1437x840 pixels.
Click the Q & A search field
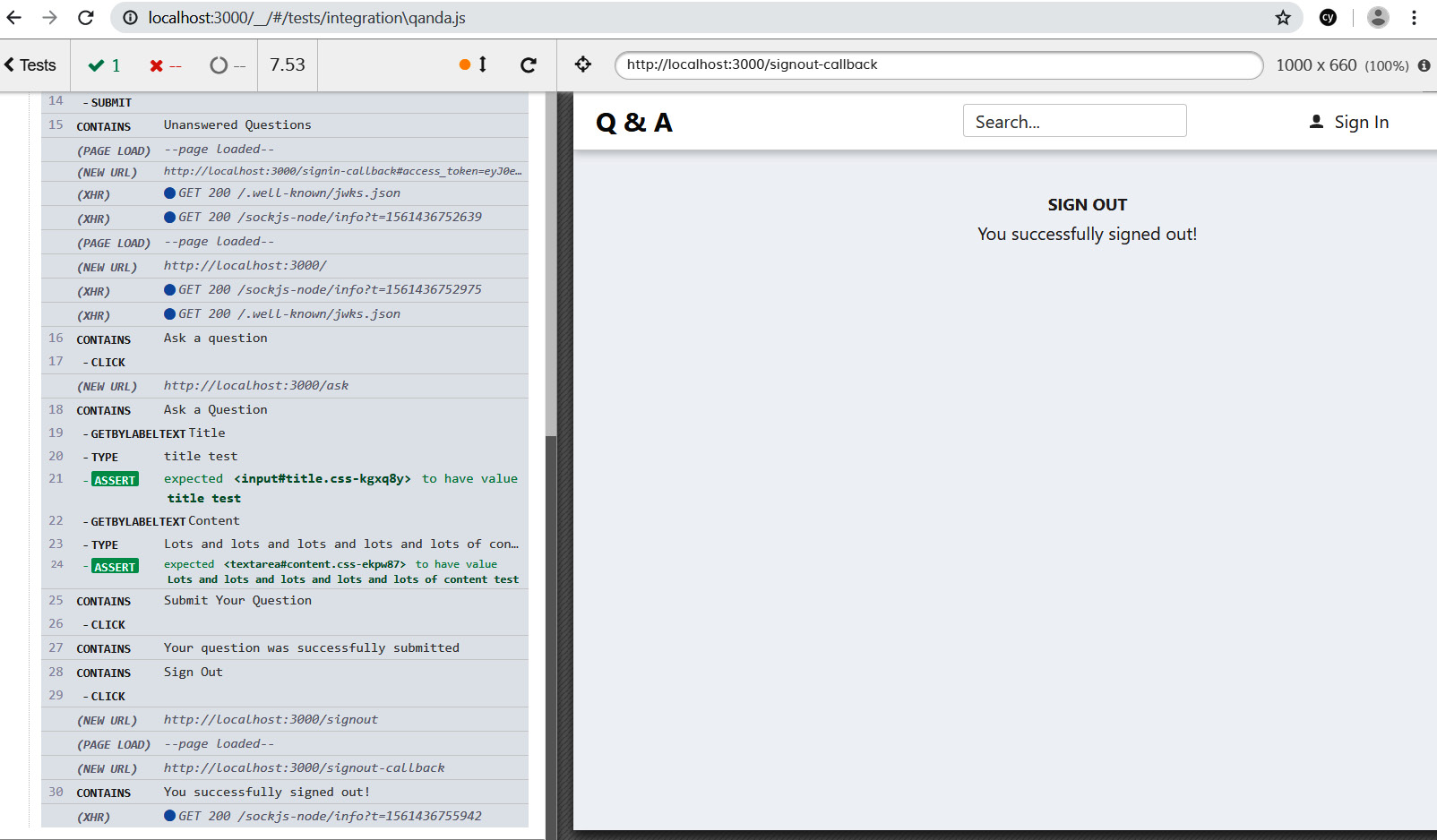pos(1074,121)
